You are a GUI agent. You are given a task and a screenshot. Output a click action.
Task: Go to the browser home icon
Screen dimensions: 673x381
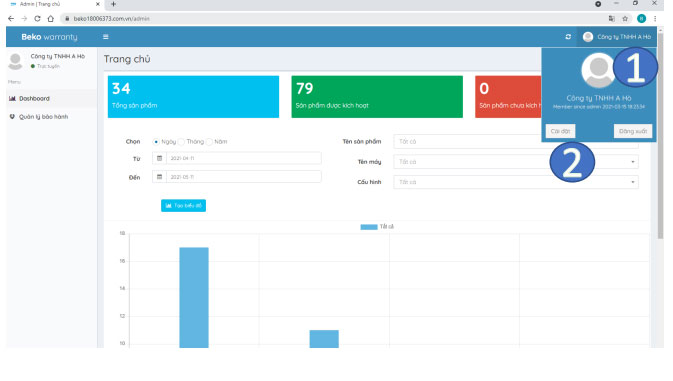tap(51, 18)
